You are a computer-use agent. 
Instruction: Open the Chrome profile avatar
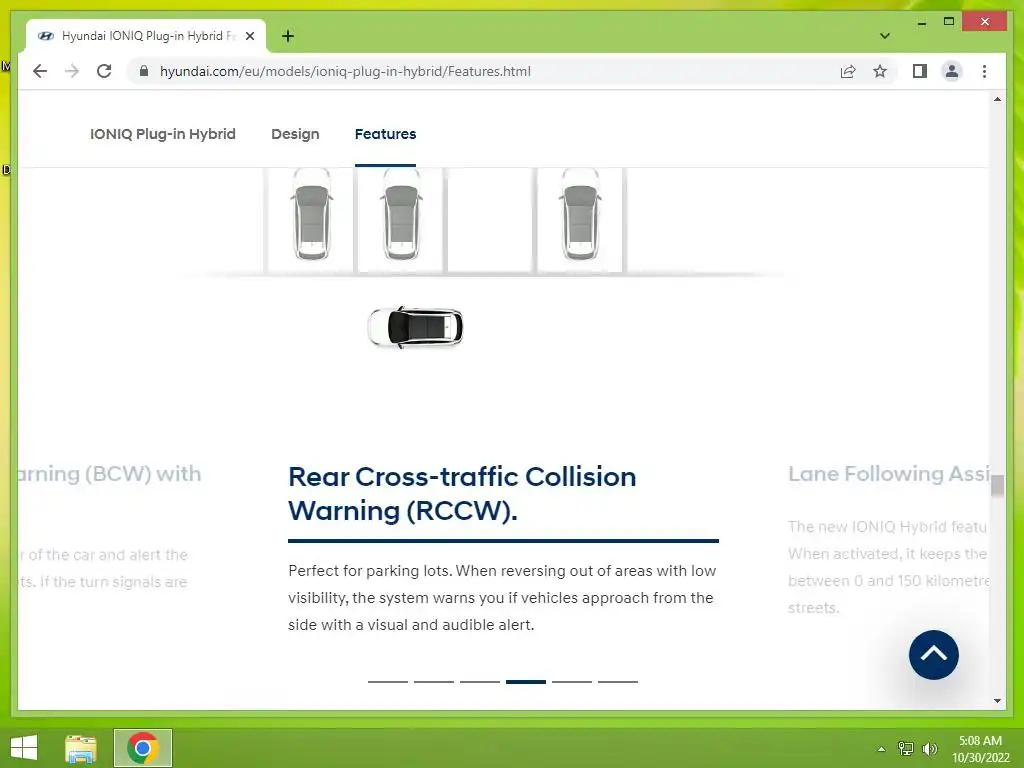click(x=952, y=71)
